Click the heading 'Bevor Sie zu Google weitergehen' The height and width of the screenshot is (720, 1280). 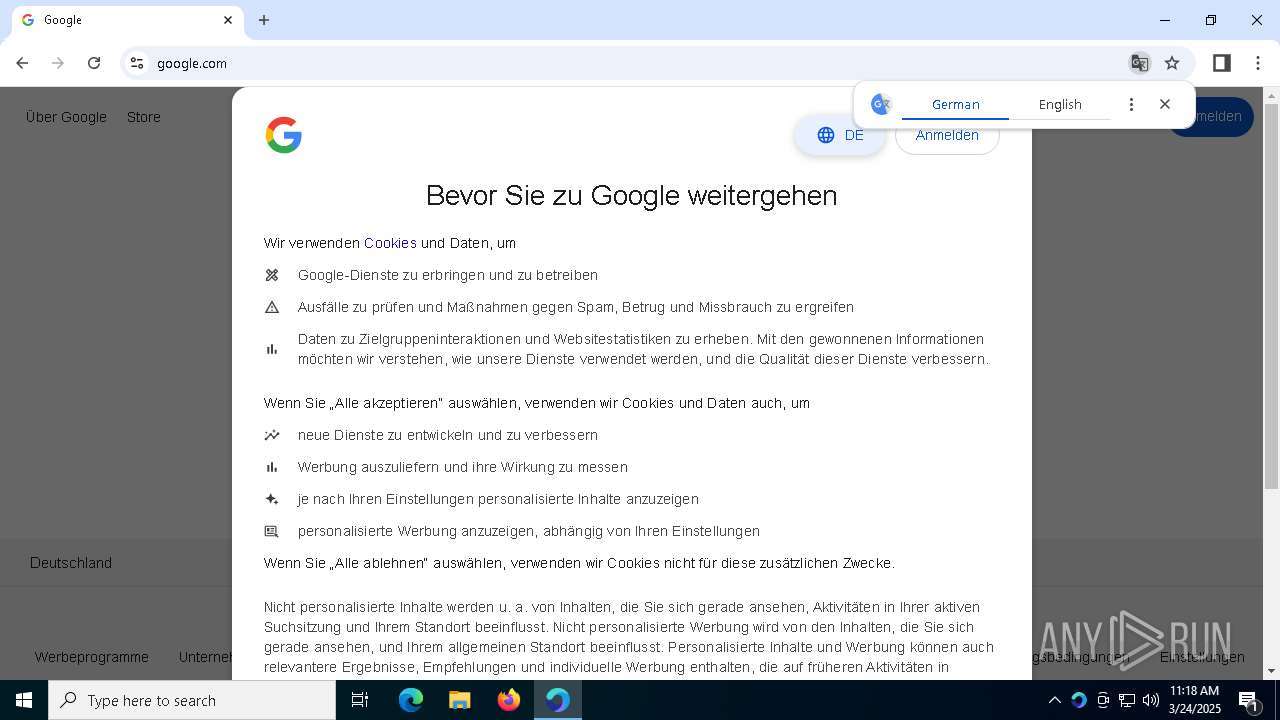pos(631,195)
